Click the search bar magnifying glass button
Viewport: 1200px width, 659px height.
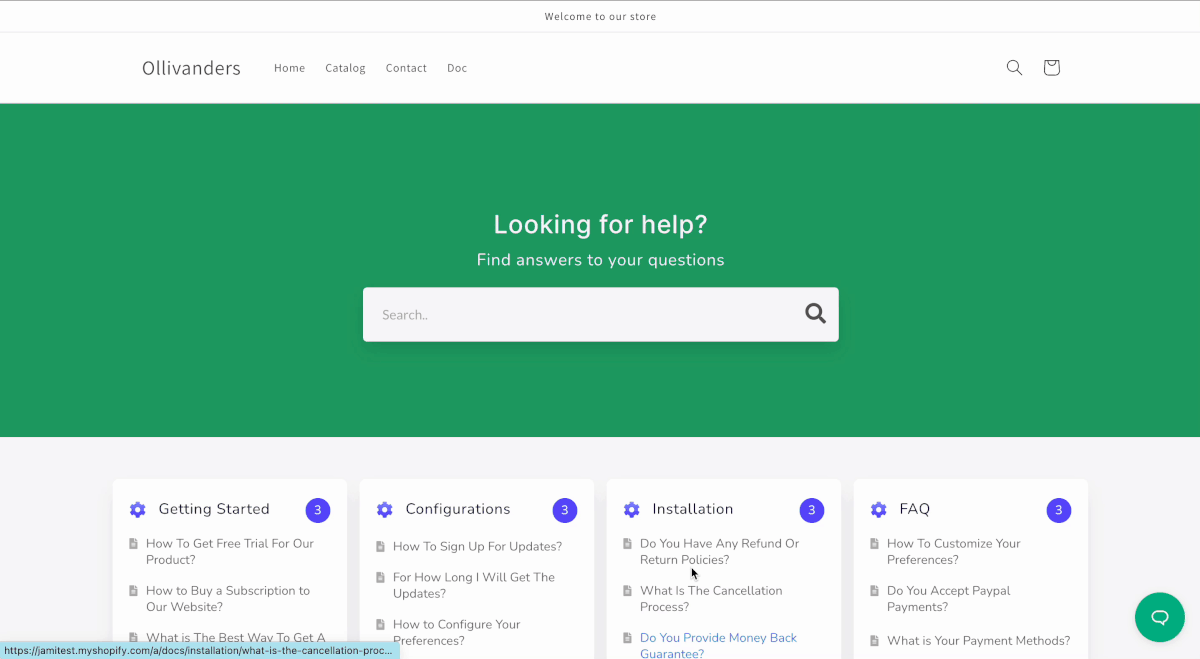(x=815, y=314)
